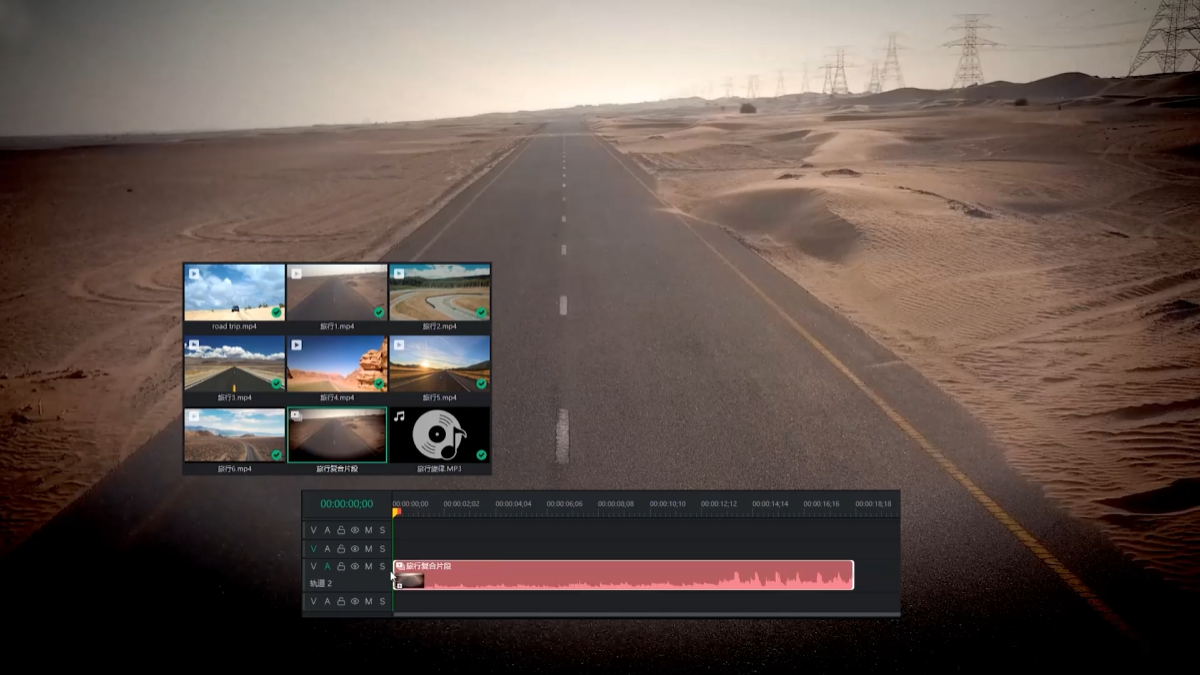Toggle the green V on second track
The width and height of the screenshot is (1200, 675).
[x=313, y=549]
